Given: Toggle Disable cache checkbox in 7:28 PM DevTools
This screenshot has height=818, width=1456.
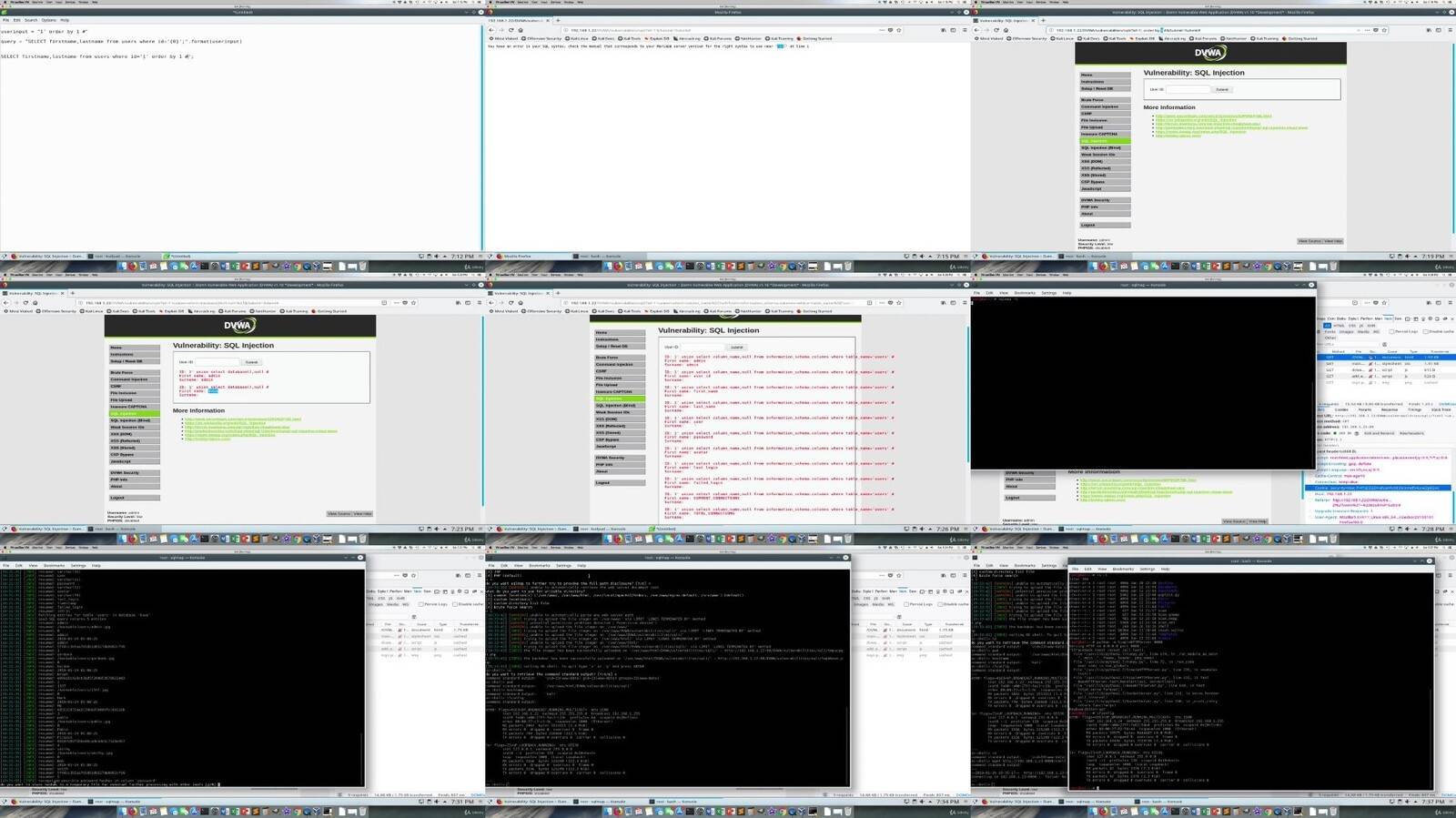Looking at the screenshot, I should 1425,331.
